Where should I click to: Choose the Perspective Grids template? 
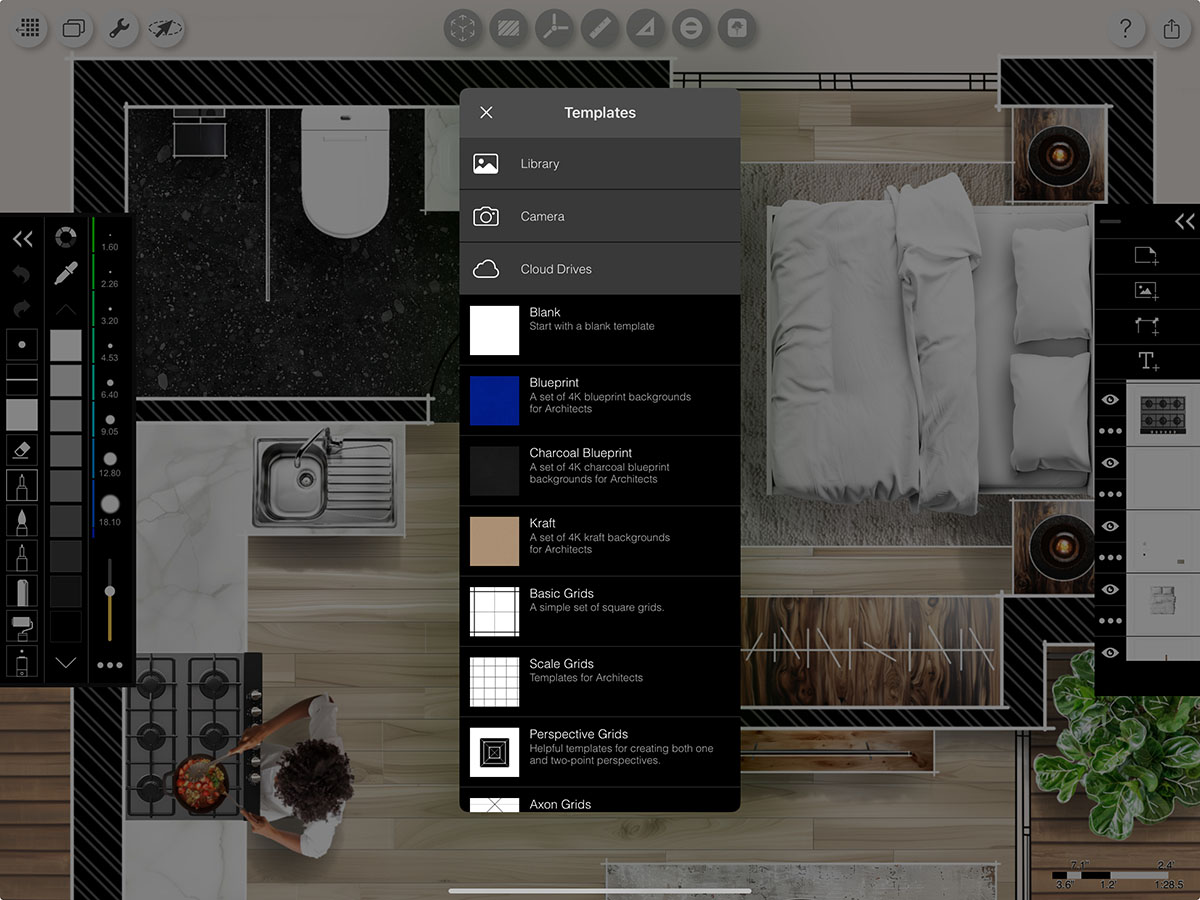(600, 752)
